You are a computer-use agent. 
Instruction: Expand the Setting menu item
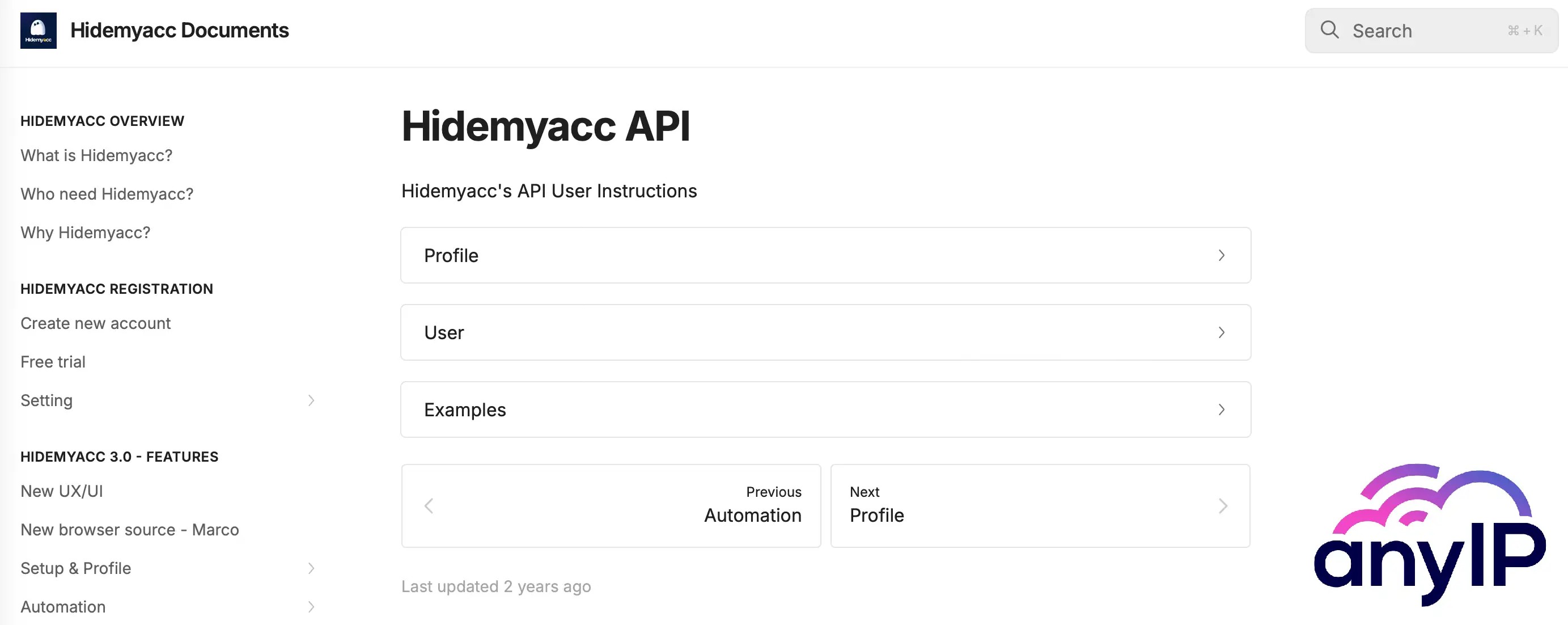310,400
